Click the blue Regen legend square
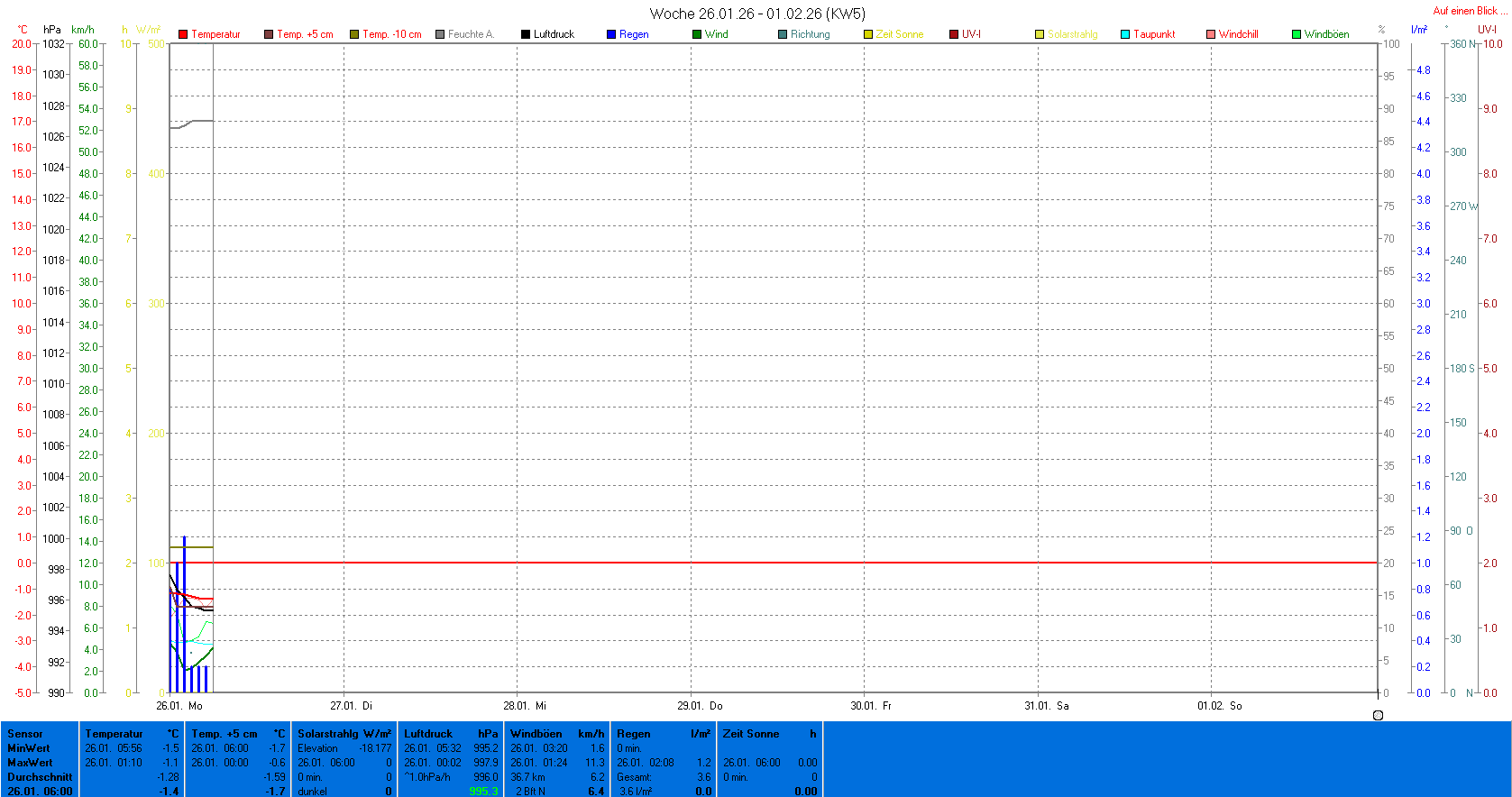The width and height of the screenshot is (1512, 797). [611, 34]
